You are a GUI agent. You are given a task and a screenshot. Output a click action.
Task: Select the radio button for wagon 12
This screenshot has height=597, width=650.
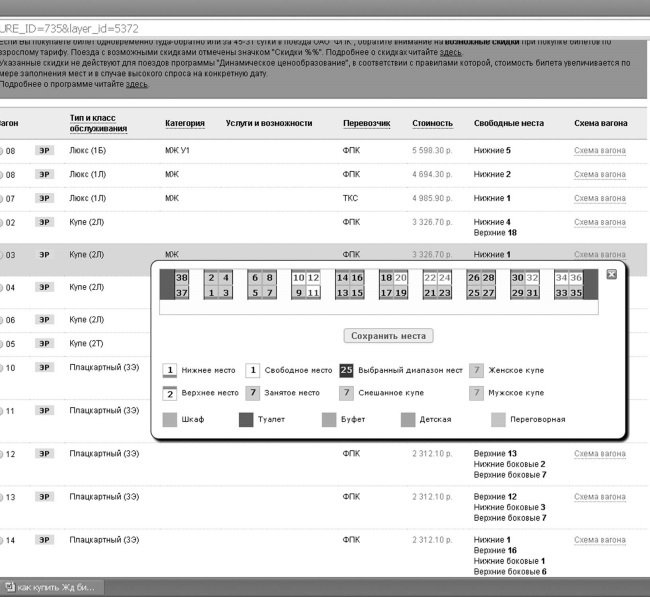(x=1, y=454)
